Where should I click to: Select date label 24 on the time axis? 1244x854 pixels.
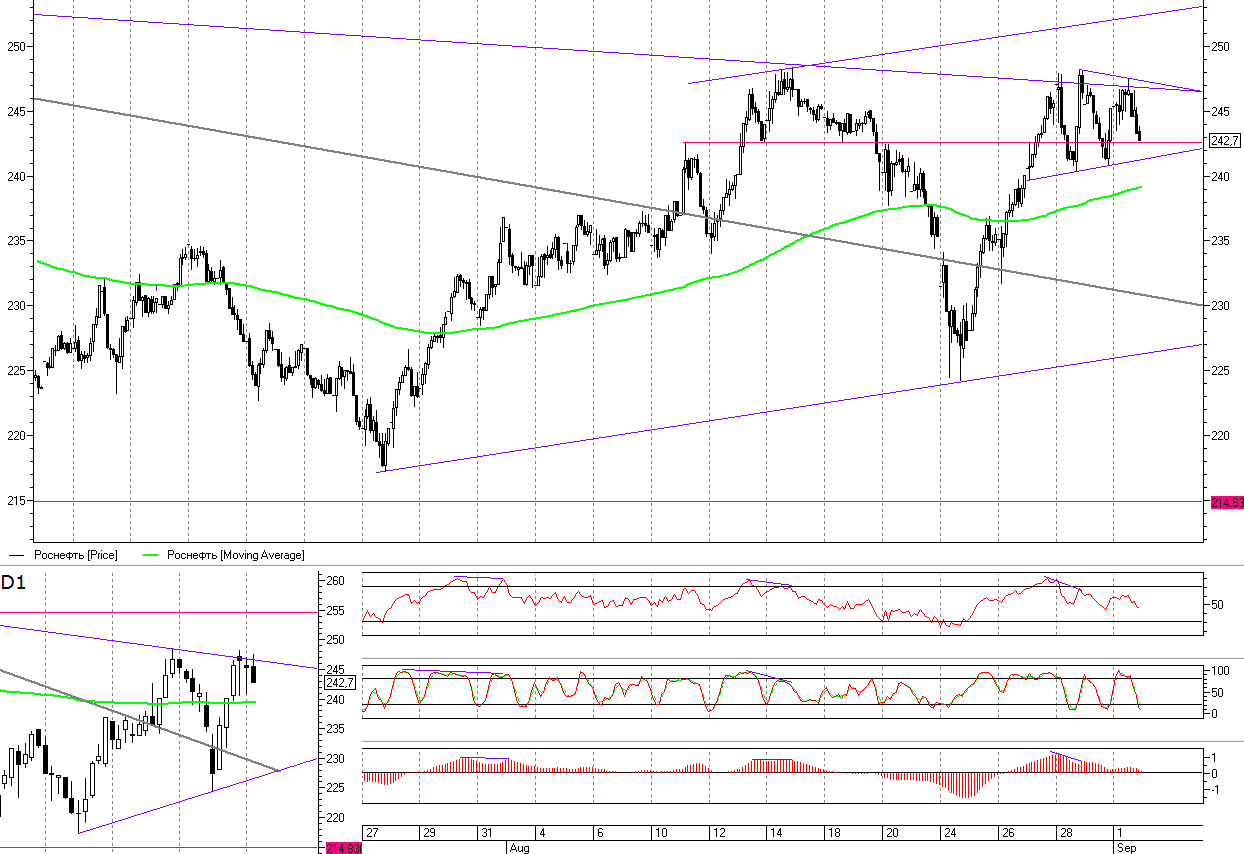tap(948, 833)
